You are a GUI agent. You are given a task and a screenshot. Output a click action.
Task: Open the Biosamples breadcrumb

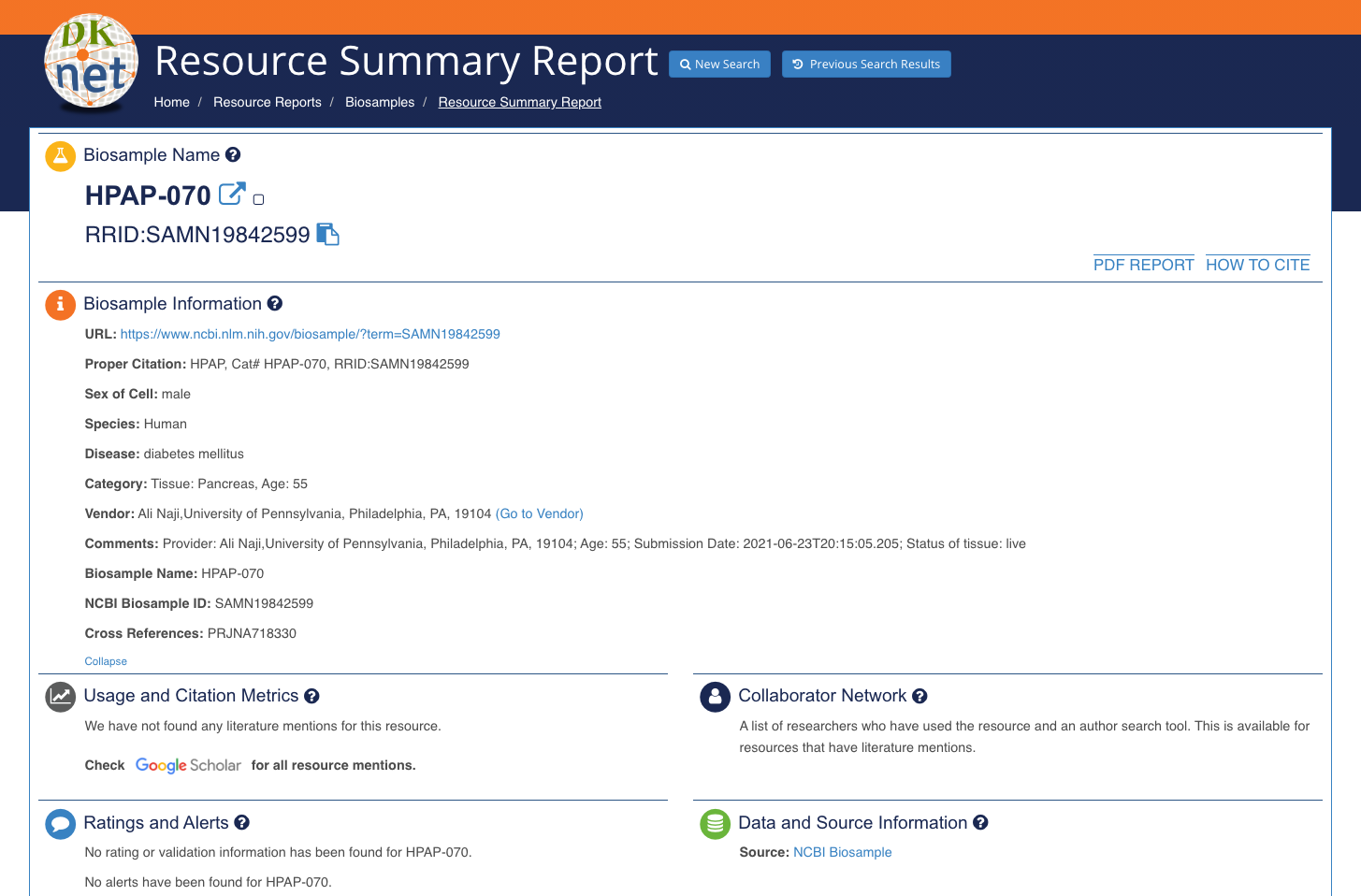380,102
